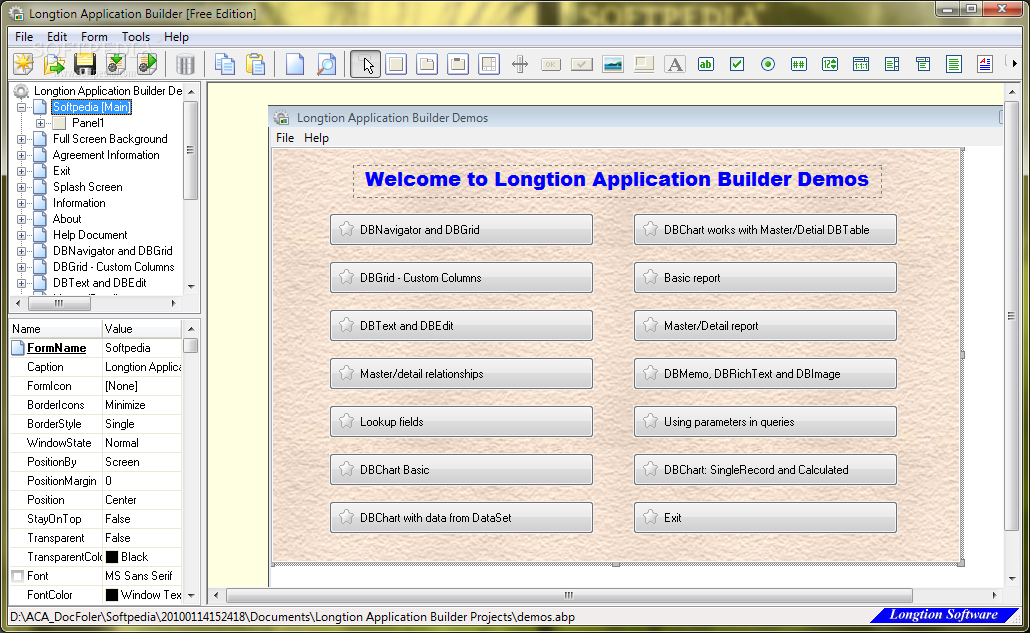Select the 1:1:1 date time tool
The height and width of the screenshot is (633, 1030).
pos(861,64)
